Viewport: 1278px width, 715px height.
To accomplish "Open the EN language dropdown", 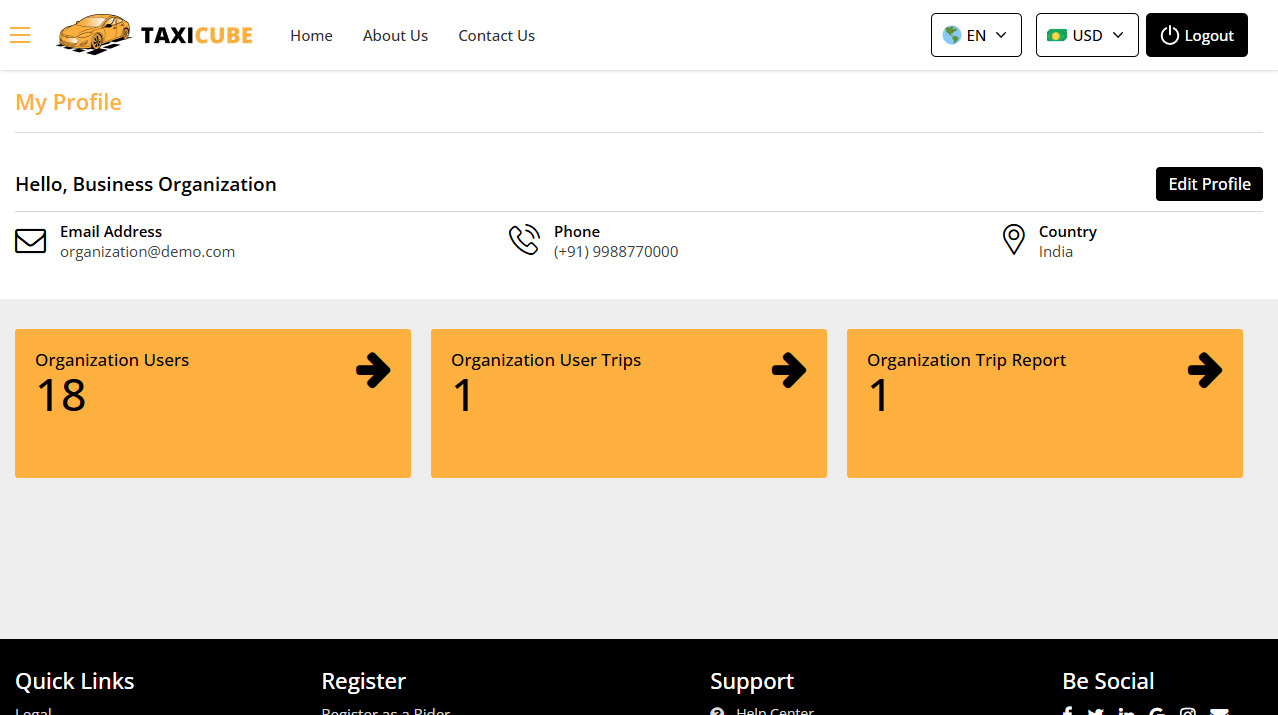I will click(x=976, y=34).
